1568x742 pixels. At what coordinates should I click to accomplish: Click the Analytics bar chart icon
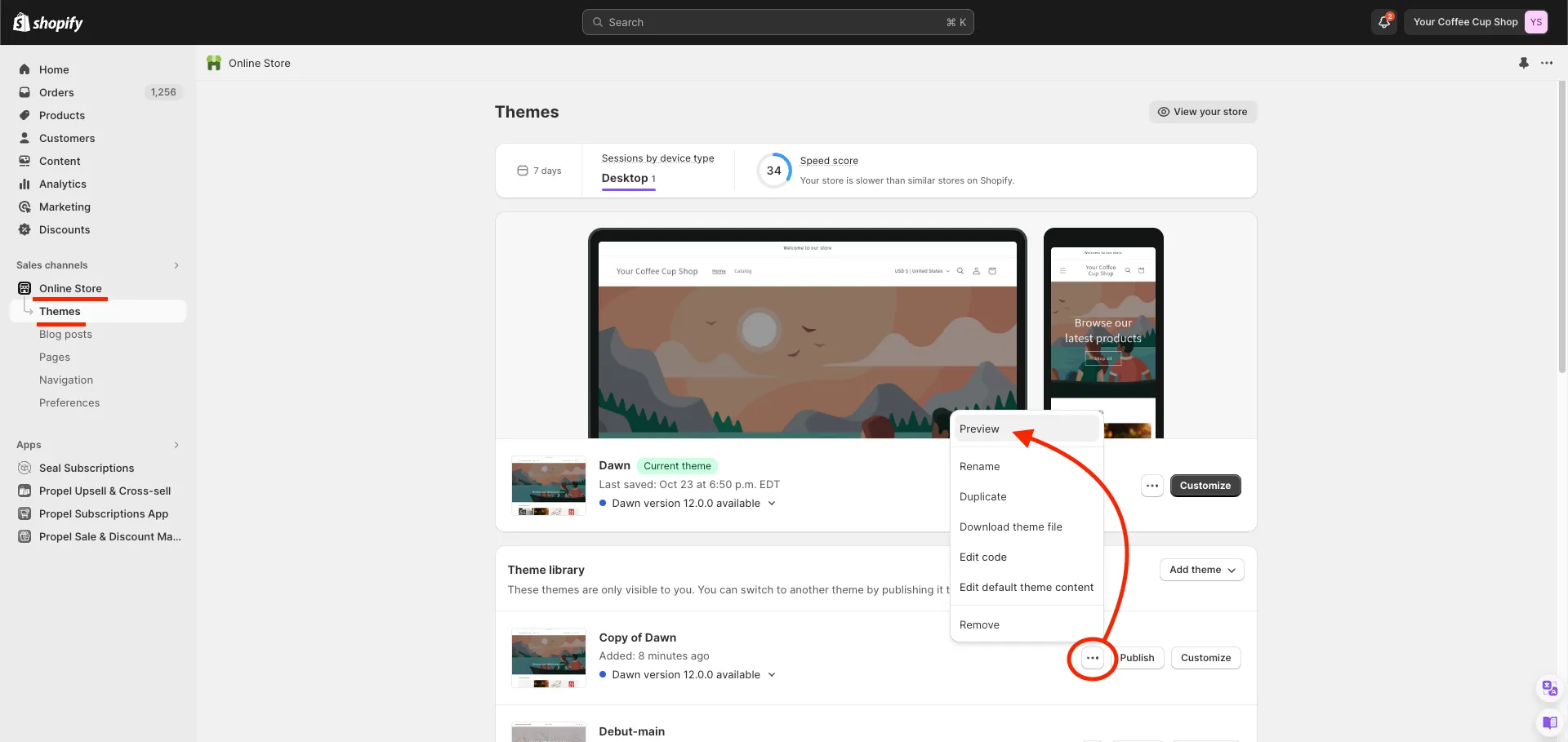(24, 184)
